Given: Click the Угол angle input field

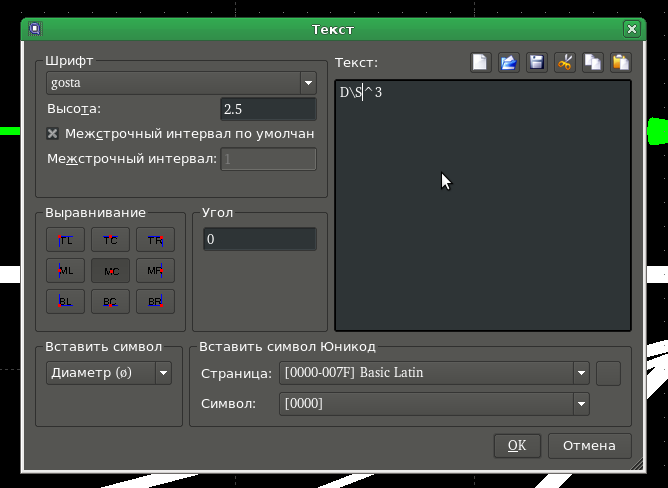Looking at the screenshot, I should [260, 239].
